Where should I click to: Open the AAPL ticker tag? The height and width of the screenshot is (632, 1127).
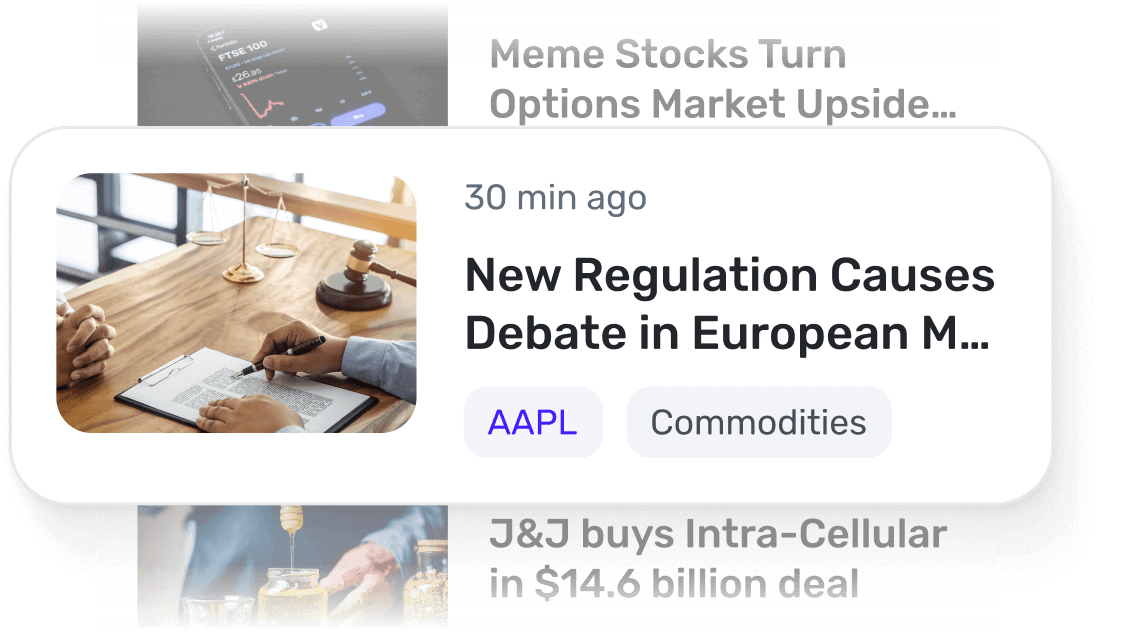[533, 422]
